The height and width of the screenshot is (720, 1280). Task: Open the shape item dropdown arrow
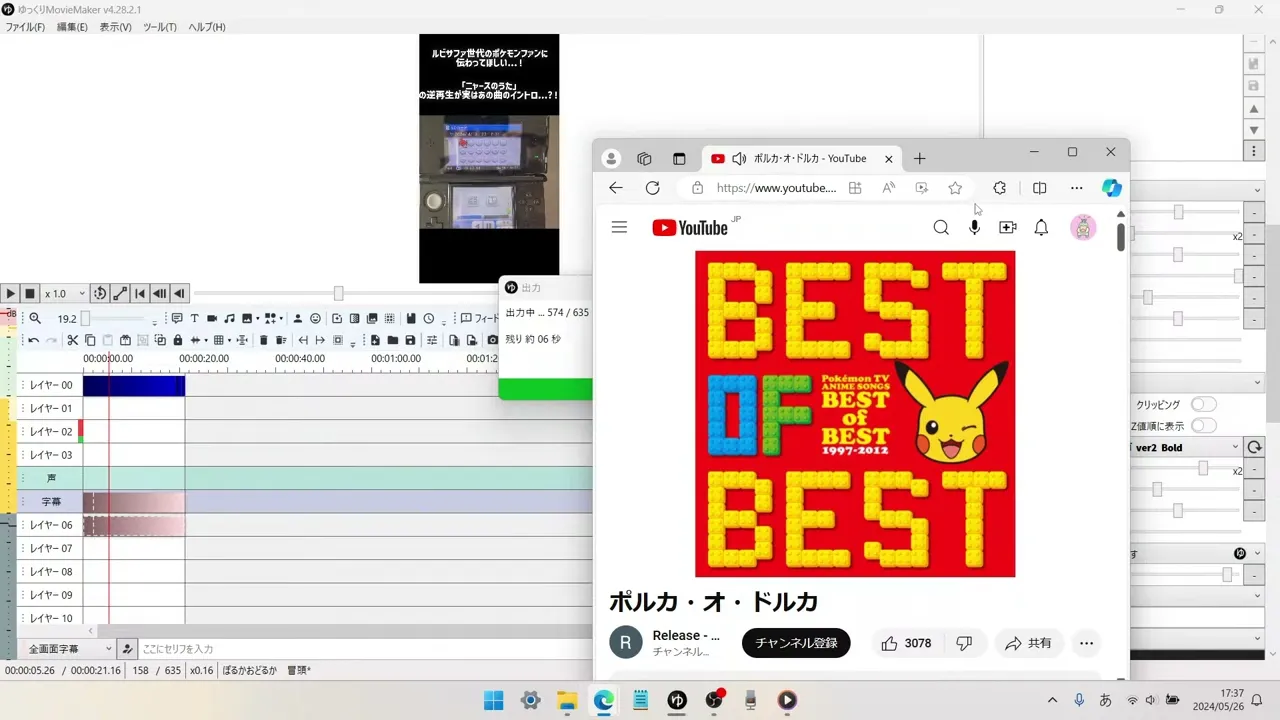(x=282, y=319)
